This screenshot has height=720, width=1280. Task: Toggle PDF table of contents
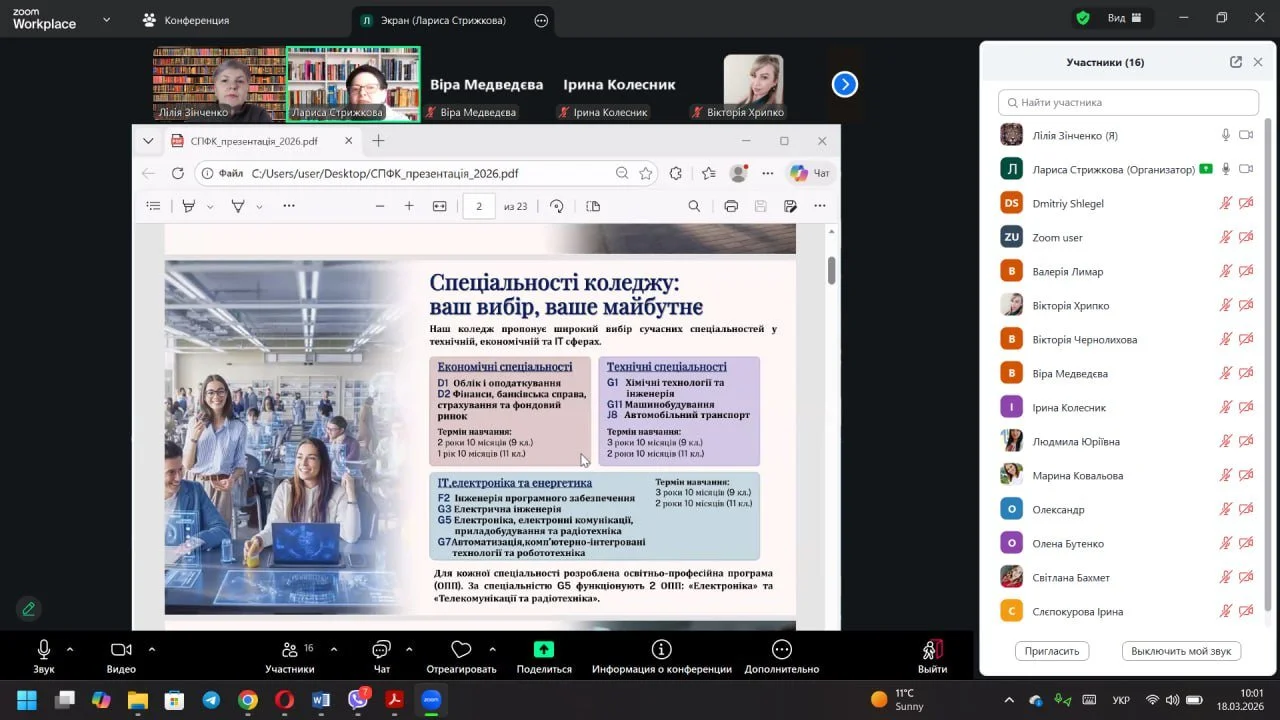point(153,206)
